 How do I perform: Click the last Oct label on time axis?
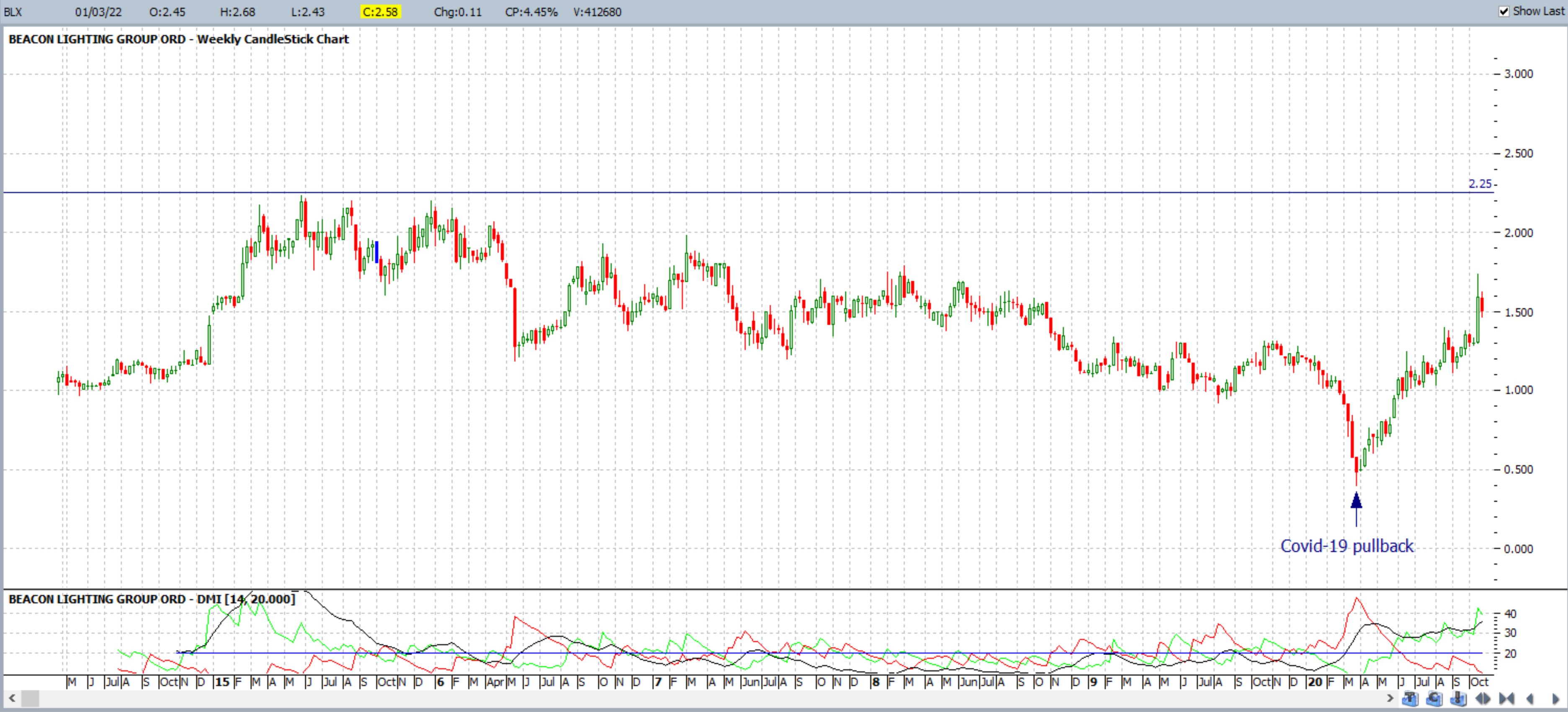1479,682
